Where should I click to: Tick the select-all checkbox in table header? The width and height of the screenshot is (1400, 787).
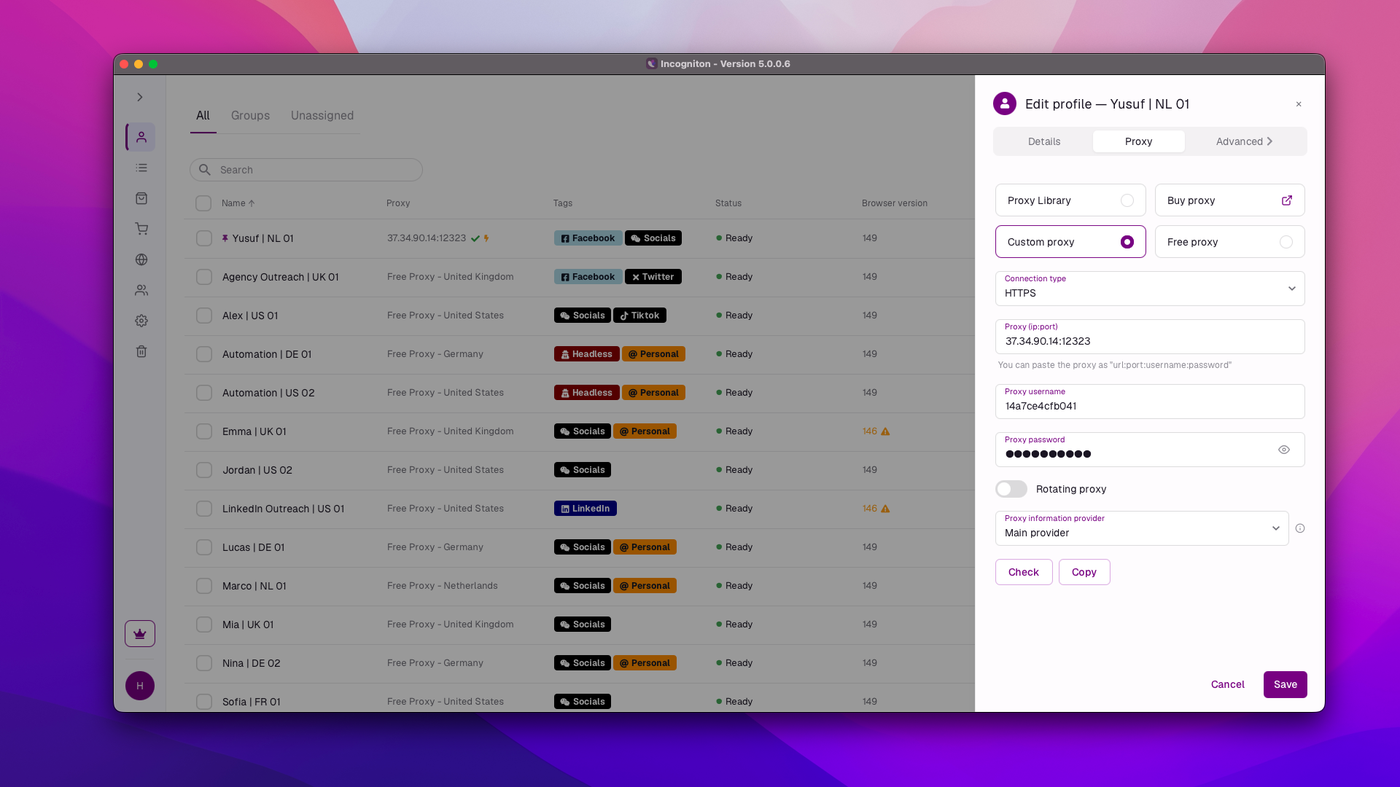click(x=203, y=203)
